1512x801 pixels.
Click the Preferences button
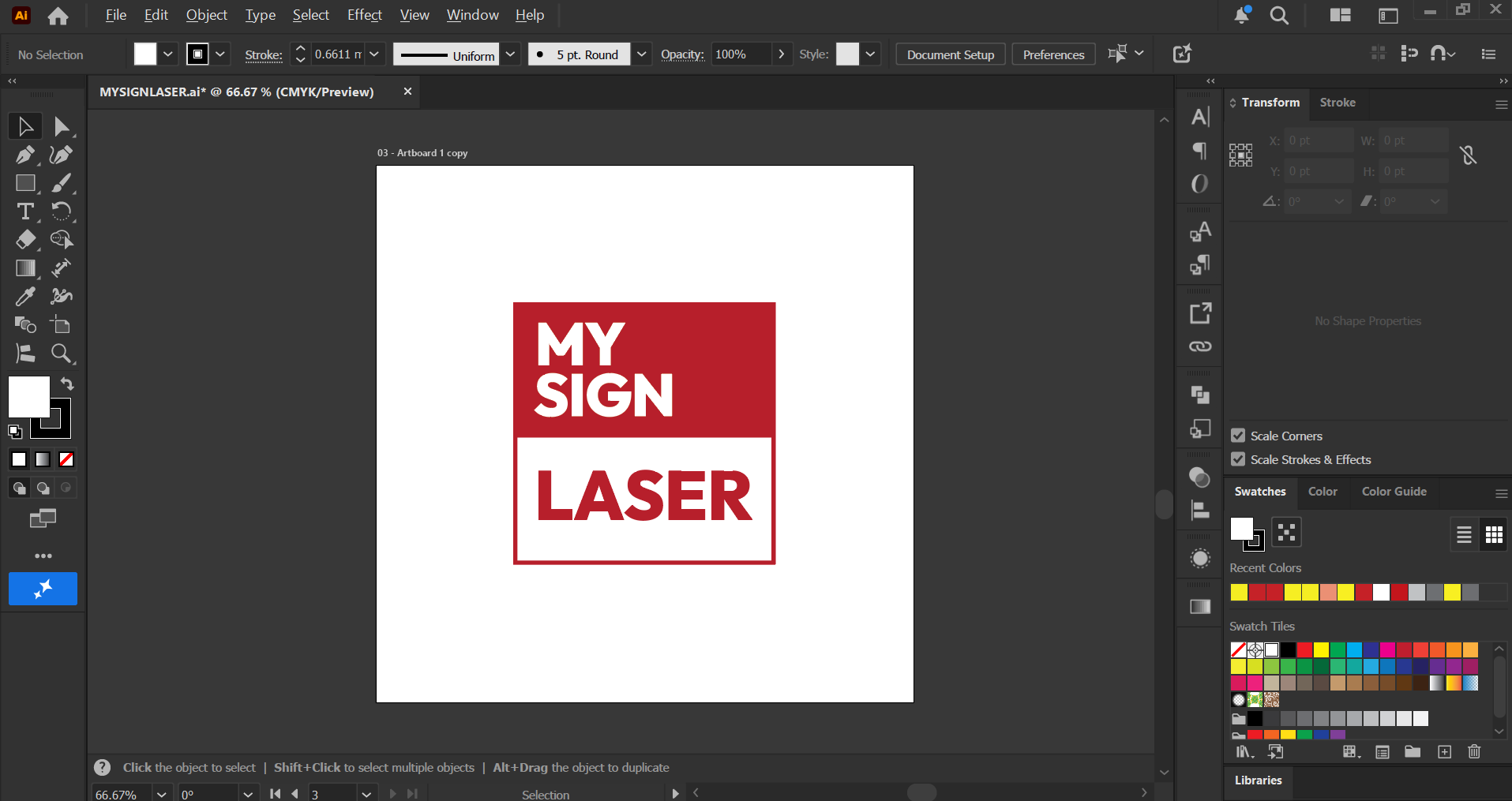coord(1053,54)
